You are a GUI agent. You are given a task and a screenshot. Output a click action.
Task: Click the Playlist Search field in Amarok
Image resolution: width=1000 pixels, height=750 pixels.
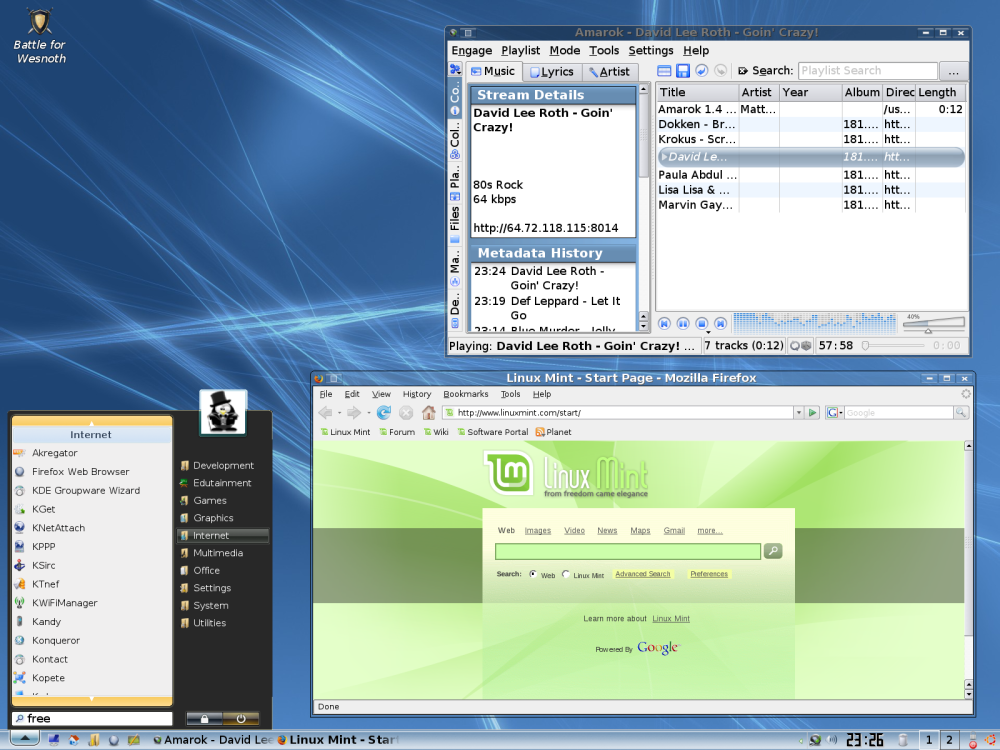pyautogui.click(x=867, y=71)
